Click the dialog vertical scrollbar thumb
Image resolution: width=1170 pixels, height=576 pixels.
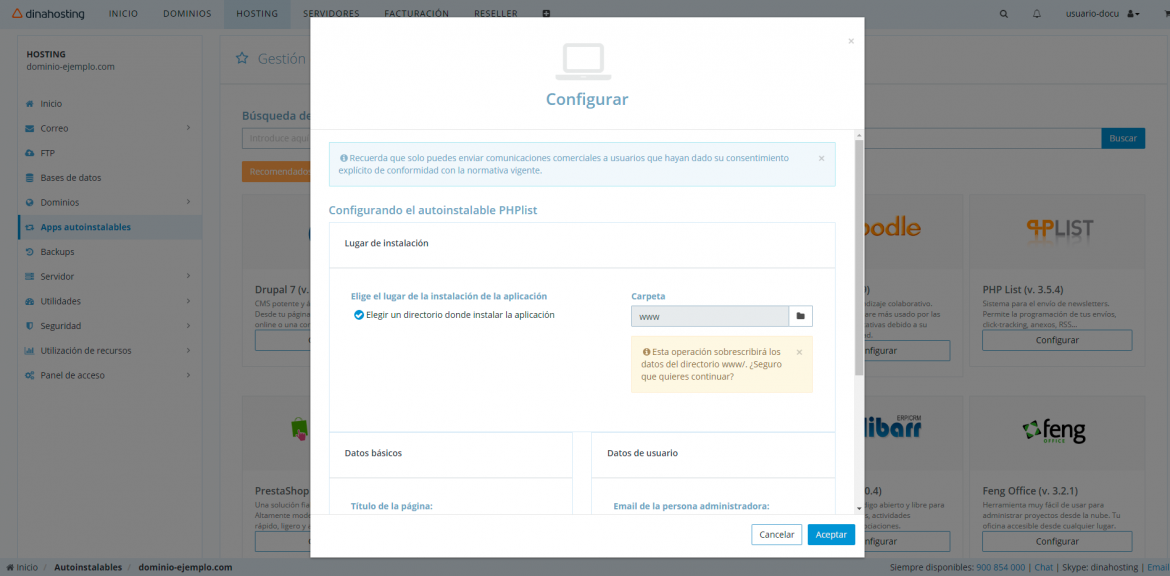859,257
